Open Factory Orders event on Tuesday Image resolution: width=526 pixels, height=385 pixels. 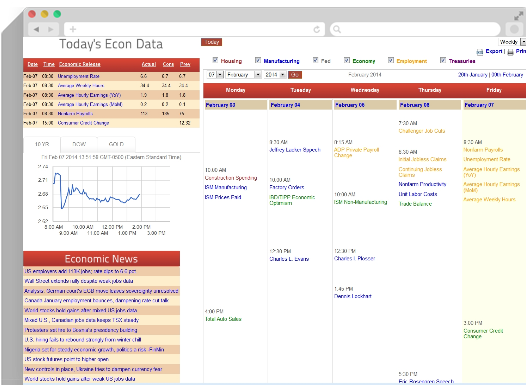click(x=287, y=187)
